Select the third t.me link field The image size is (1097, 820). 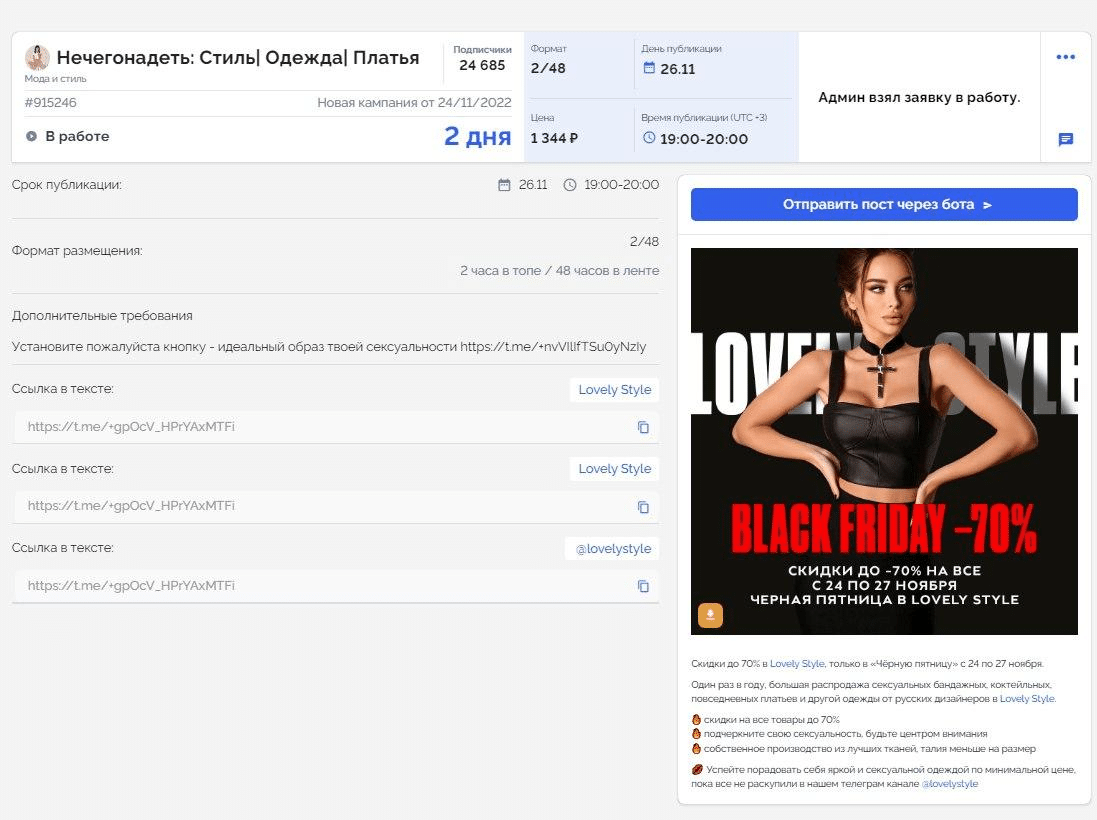click(336, 586)
